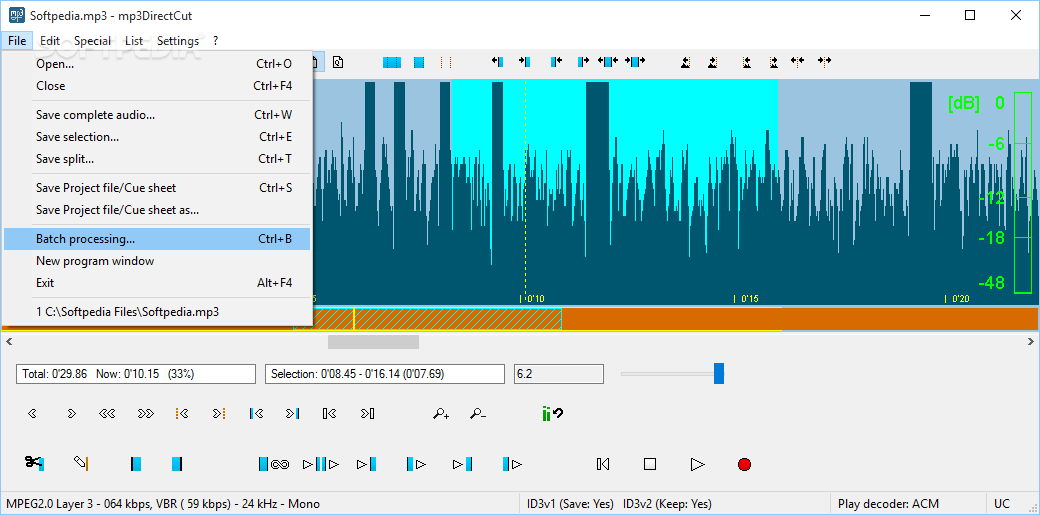Click the previous cue (dotted line, left chevrons) icon
The width and height of the screenshot is (1040, 515).
(182, 413)
